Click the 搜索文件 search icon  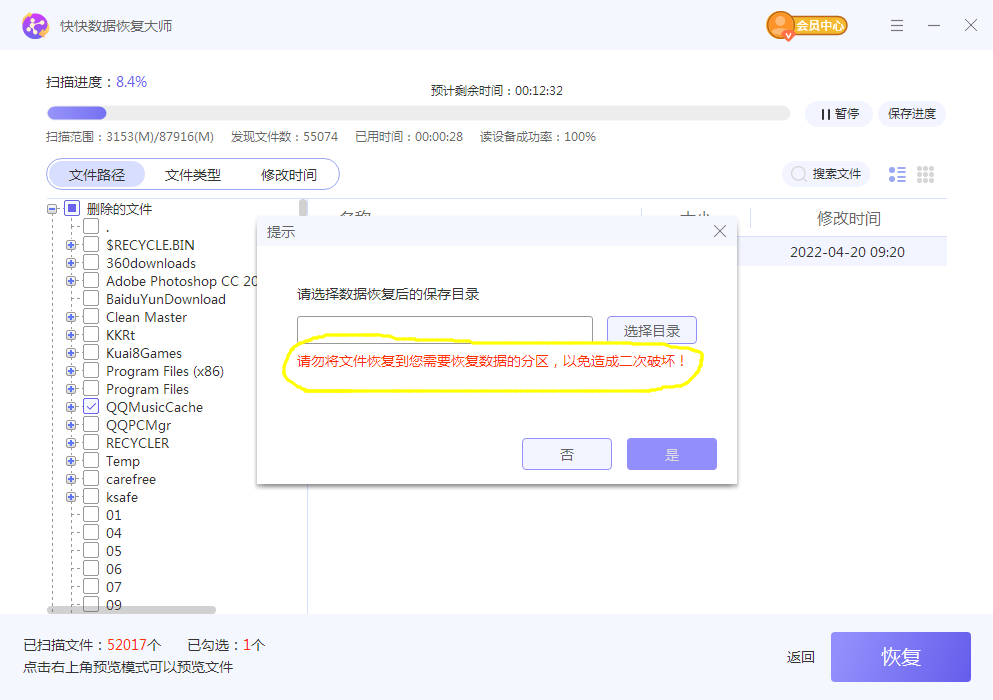799,174
